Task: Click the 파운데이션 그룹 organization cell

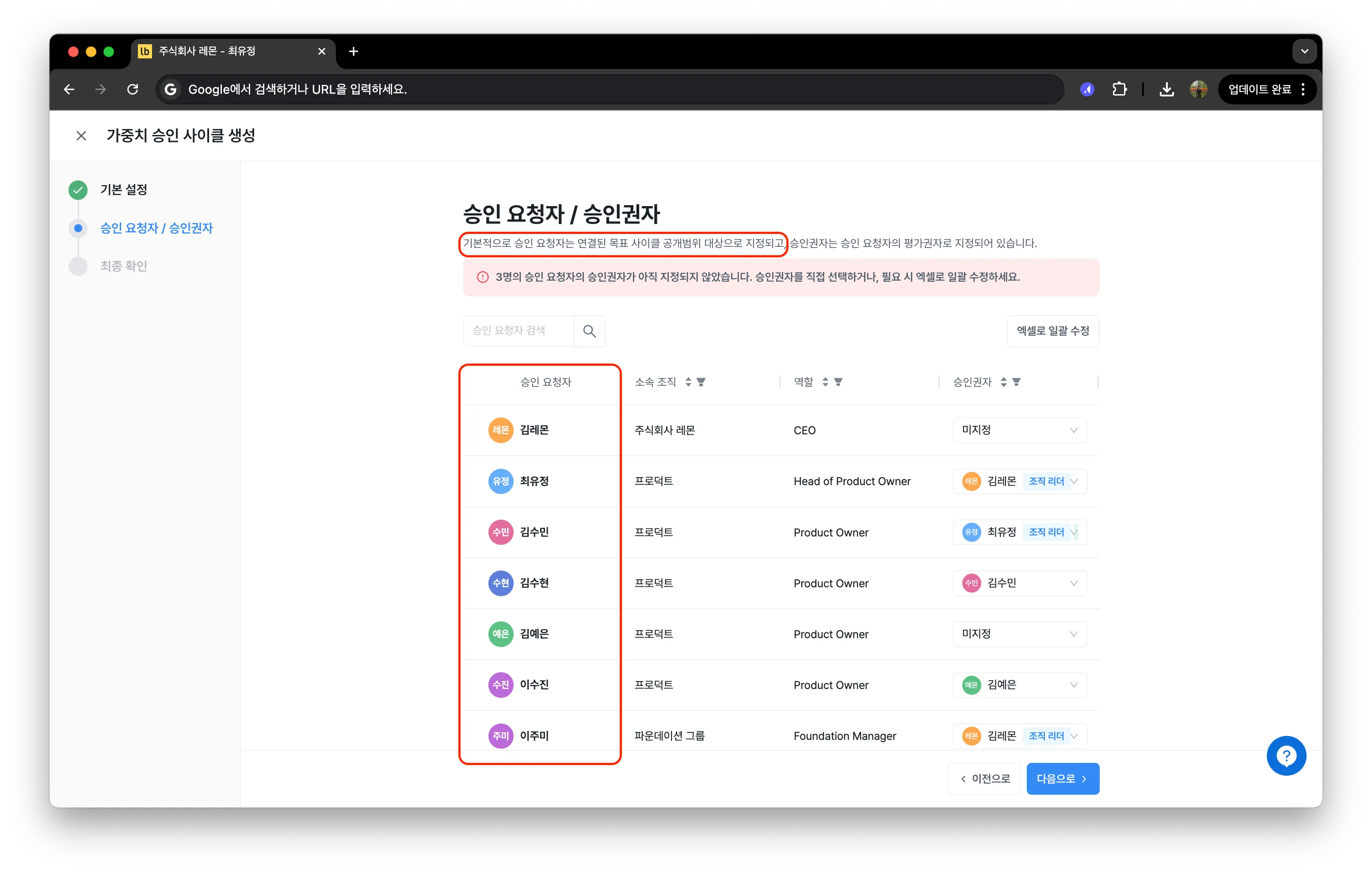Action: coord(669,736)
